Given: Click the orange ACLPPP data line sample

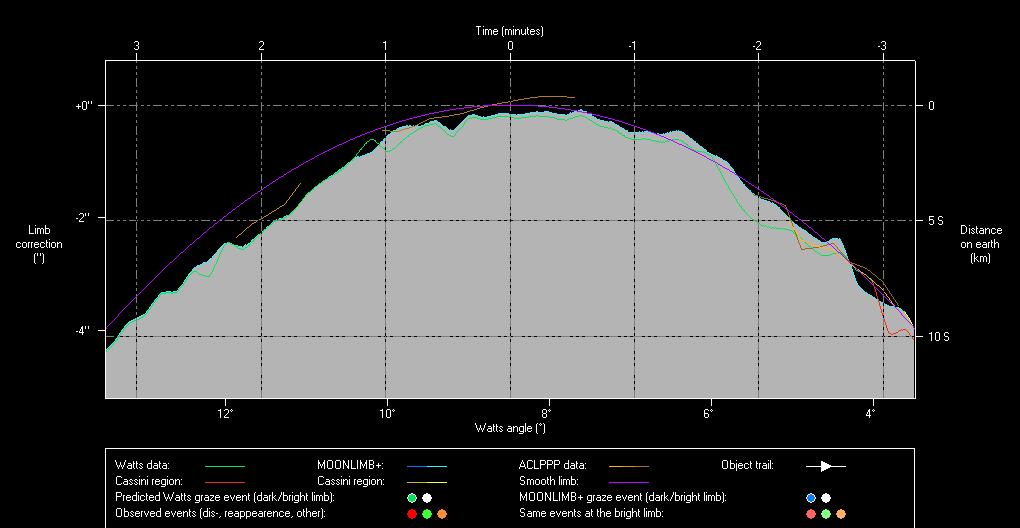Looking at the screenshot, I should [628, 466].
